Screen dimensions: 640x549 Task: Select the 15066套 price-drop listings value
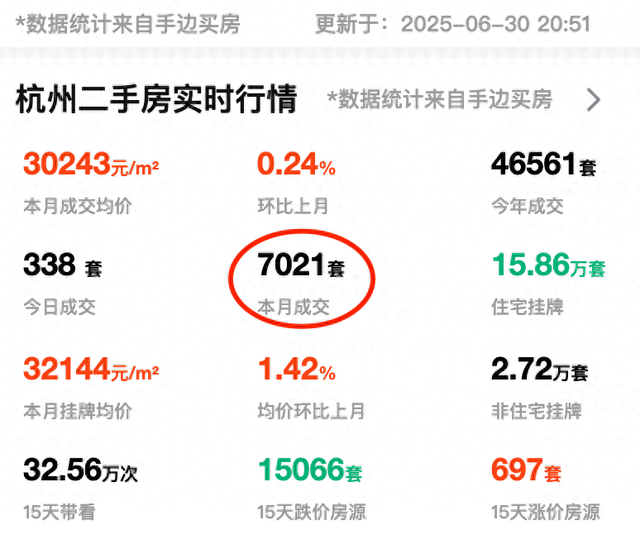pos(310,469)
